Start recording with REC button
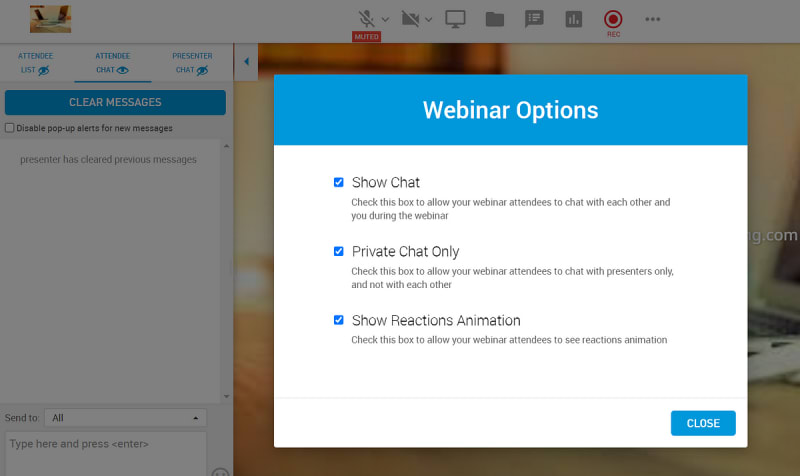800x476 pixels. click(x=613, y=19)
